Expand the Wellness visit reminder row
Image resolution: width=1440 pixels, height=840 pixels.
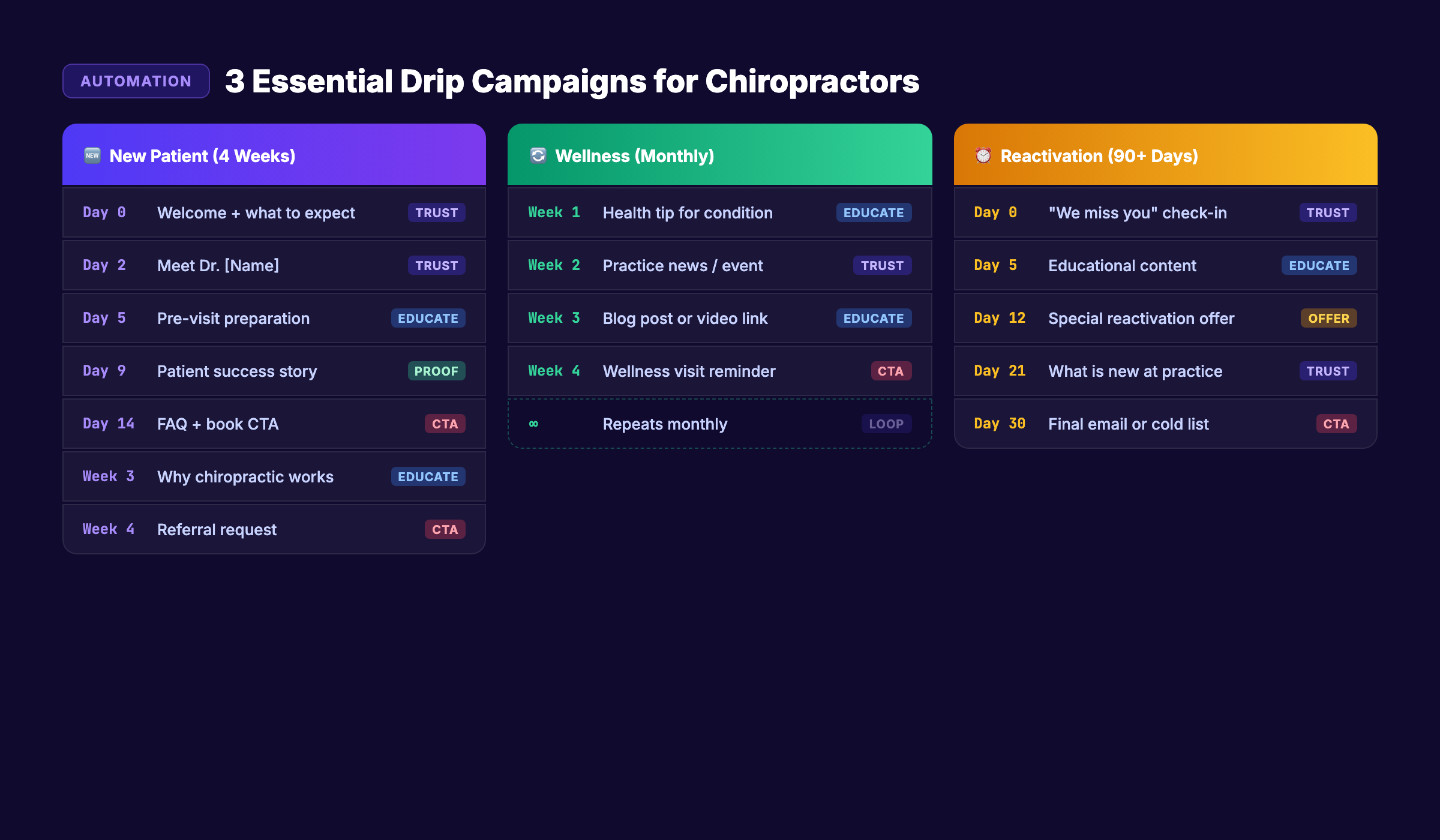pos(719,371)
